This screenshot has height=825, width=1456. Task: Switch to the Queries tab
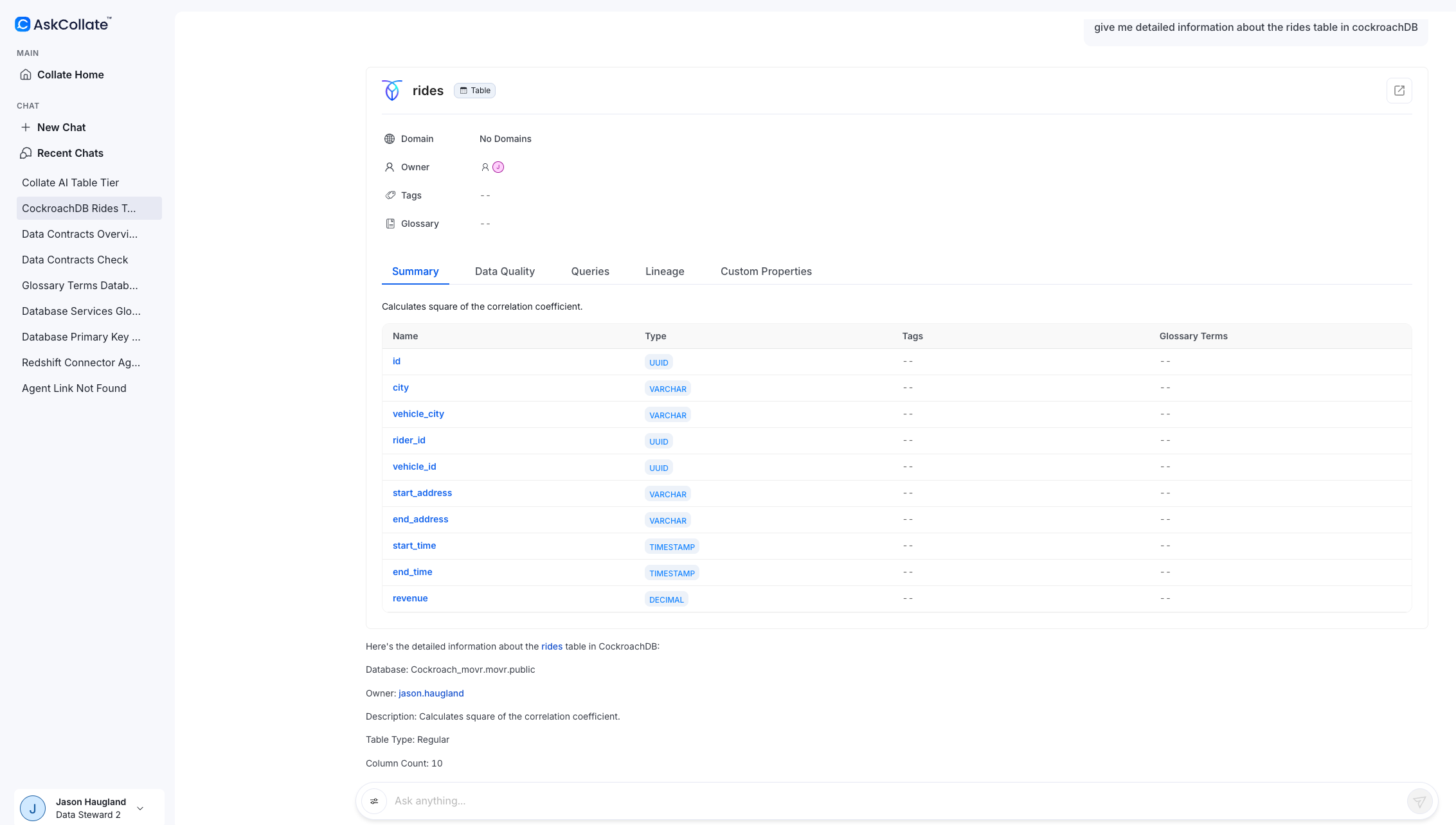(x=590, y=271)
